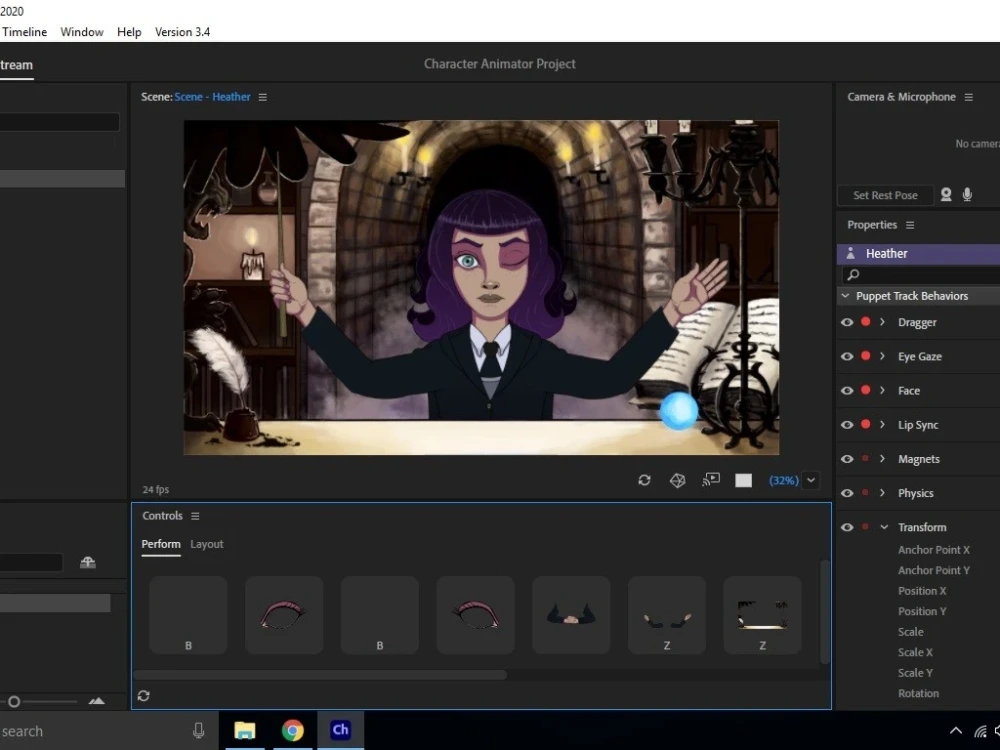1000x750 pixels.
Task: Disarm the red record dot for Face
Action: pos(865,390)
